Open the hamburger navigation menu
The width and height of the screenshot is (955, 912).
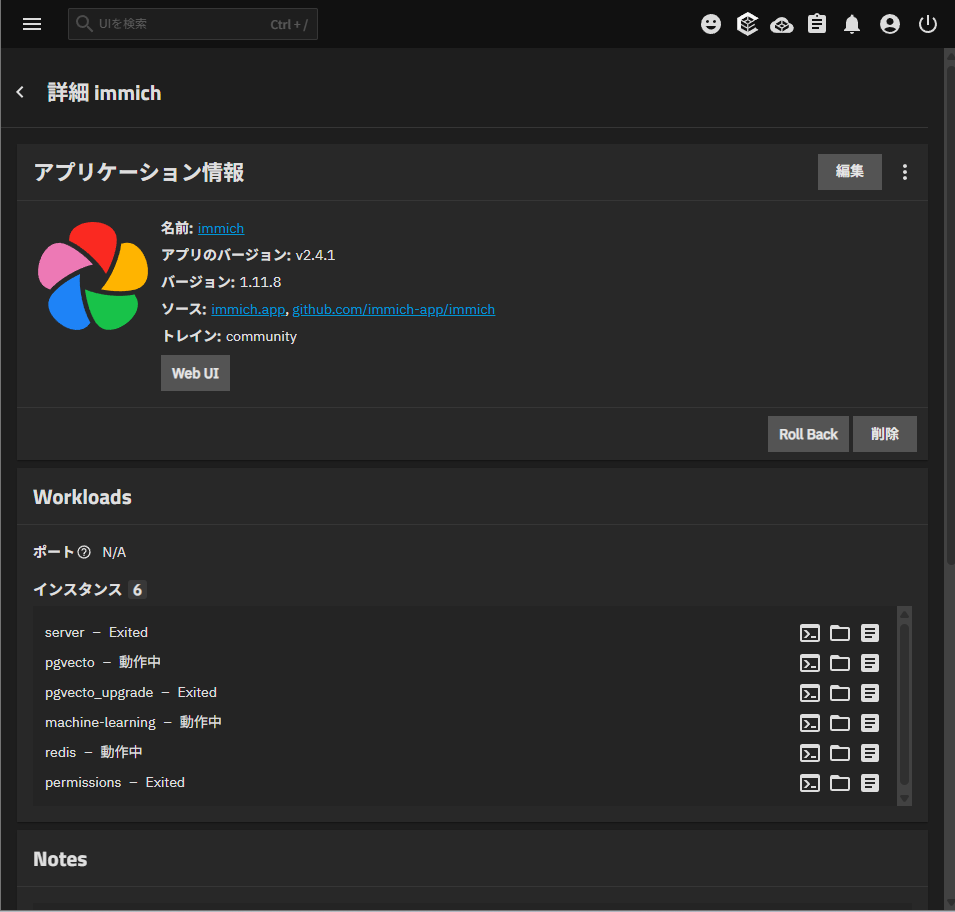[x=32, y=24]
